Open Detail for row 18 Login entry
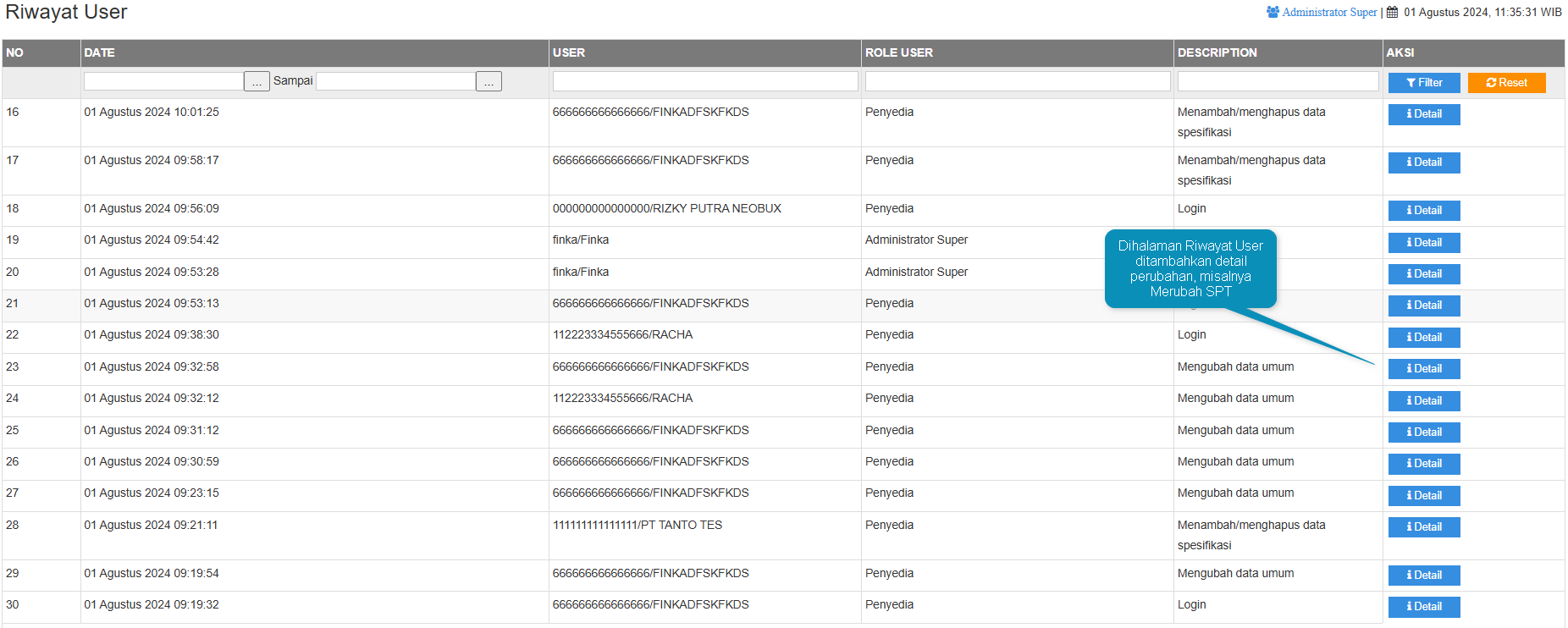 pos(1423,211)
